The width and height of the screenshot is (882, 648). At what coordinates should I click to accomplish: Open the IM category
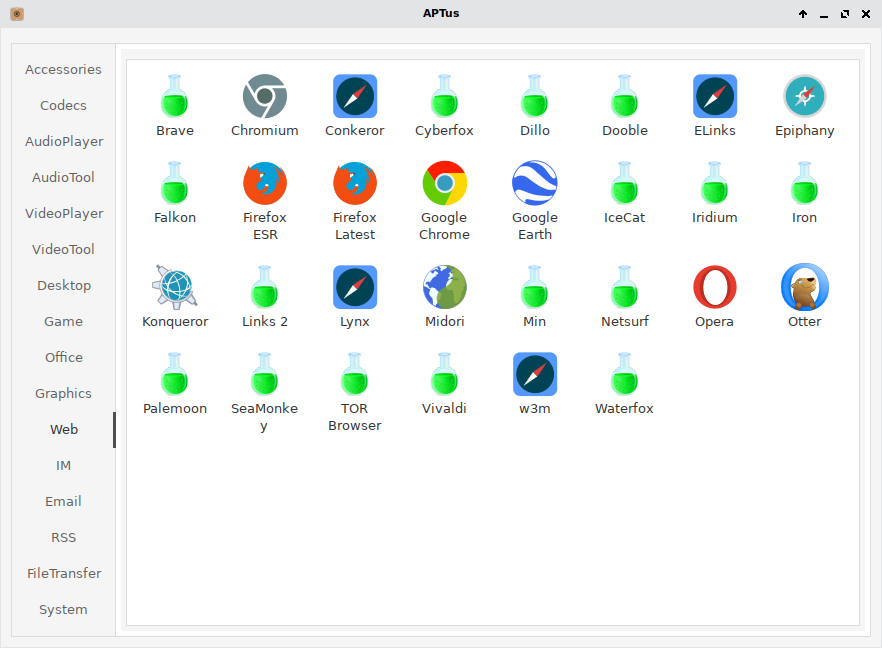point(64,465)
